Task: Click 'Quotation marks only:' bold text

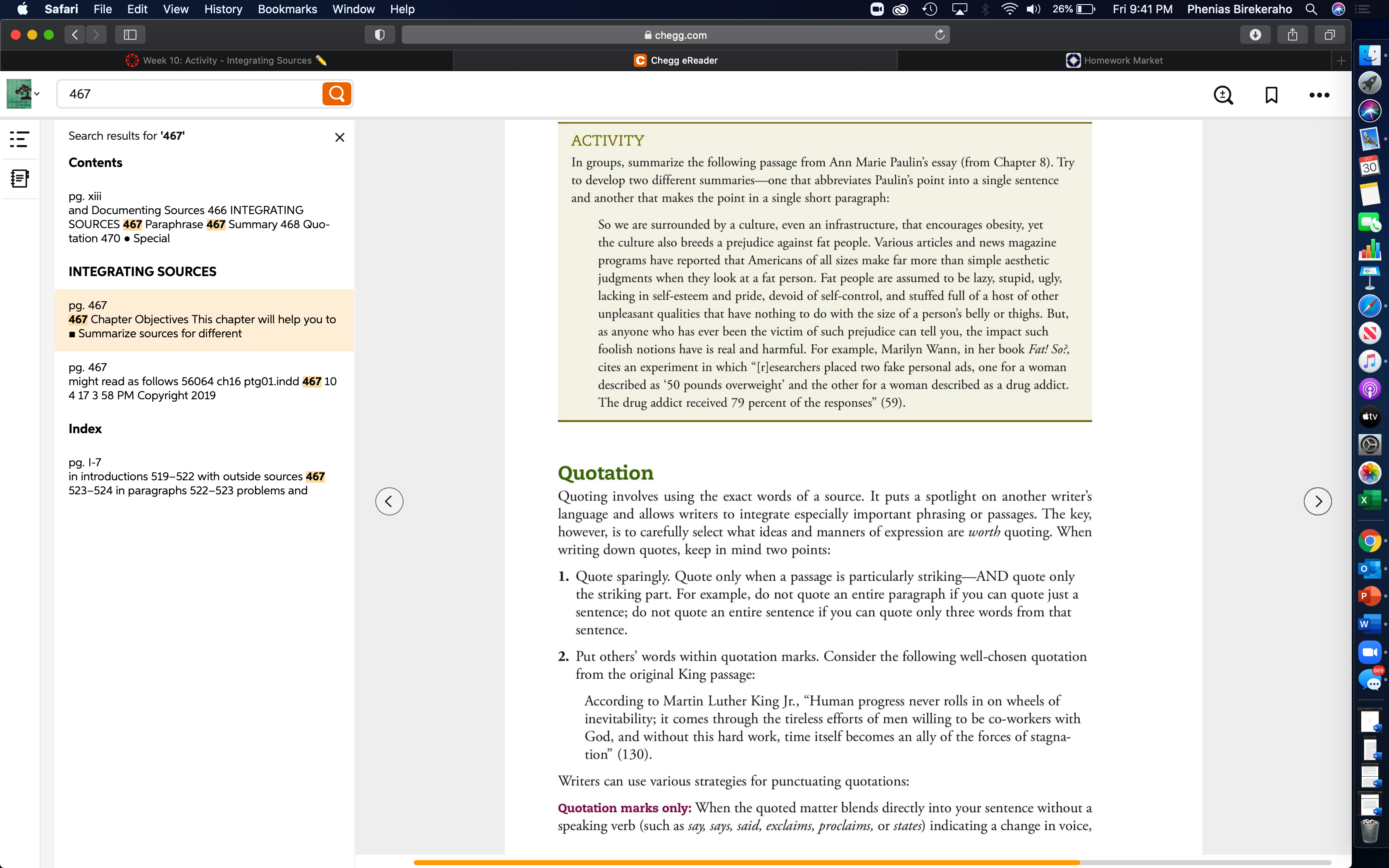Action: pos(625,808)
